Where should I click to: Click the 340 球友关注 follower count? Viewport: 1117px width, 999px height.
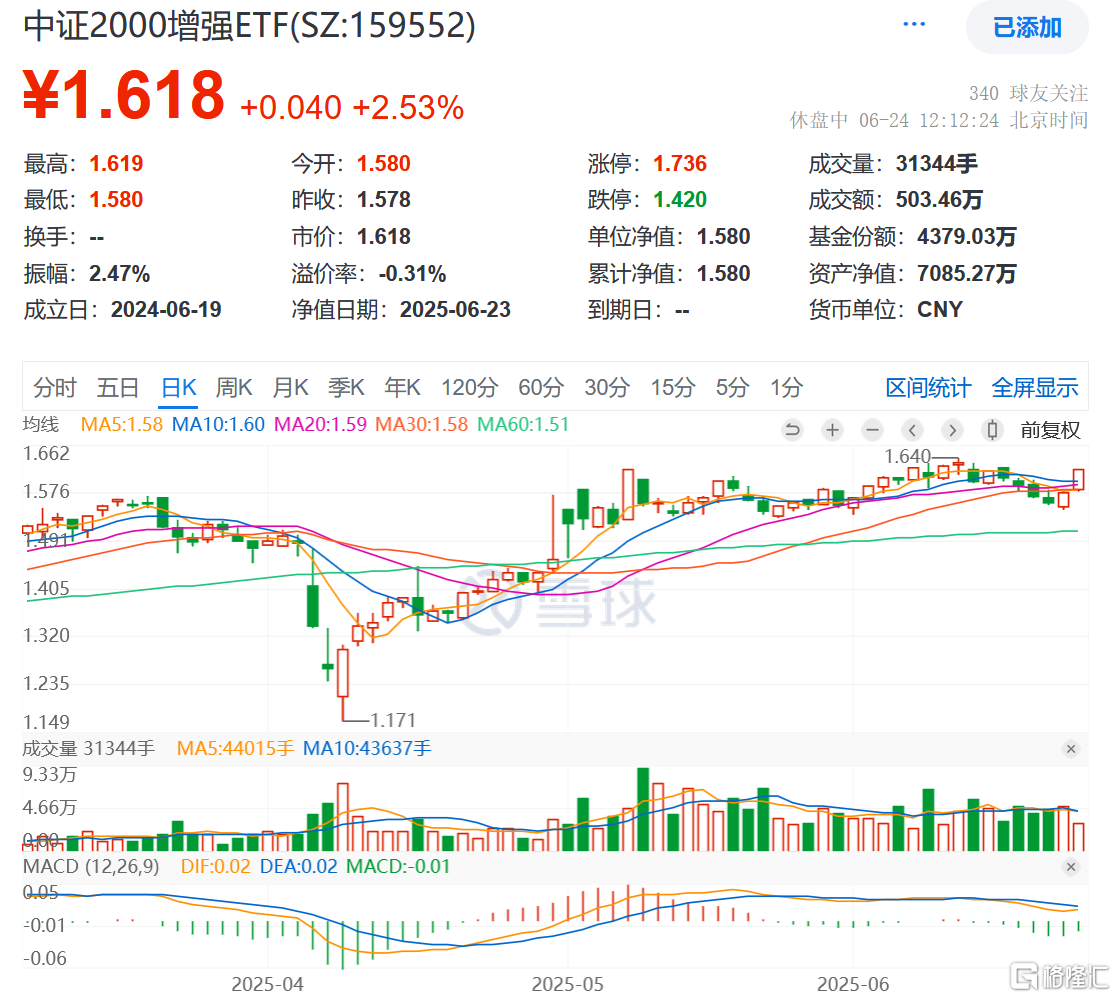point(1028,93)
